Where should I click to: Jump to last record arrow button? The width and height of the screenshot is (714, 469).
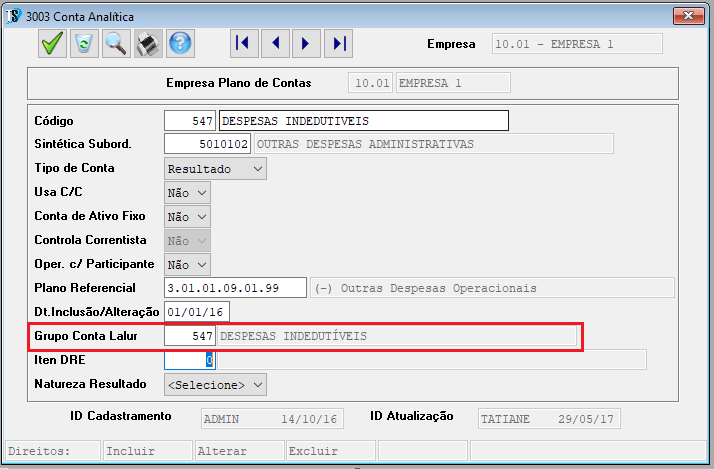click(x=338, y=44)
